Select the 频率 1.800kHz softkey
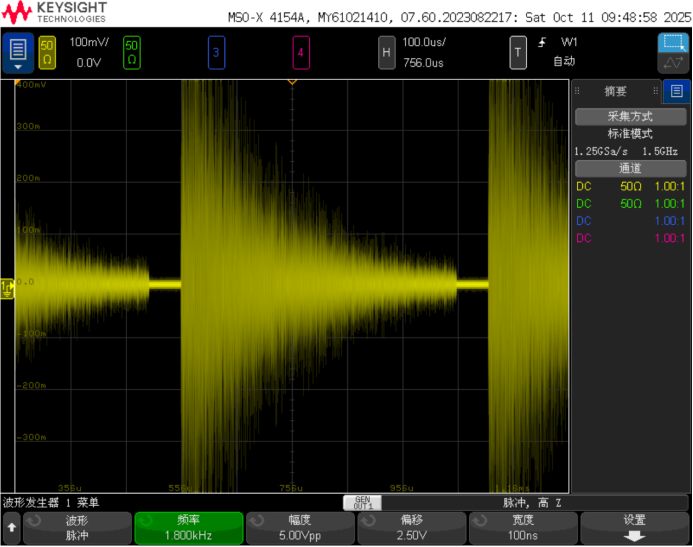 point(189,528)
